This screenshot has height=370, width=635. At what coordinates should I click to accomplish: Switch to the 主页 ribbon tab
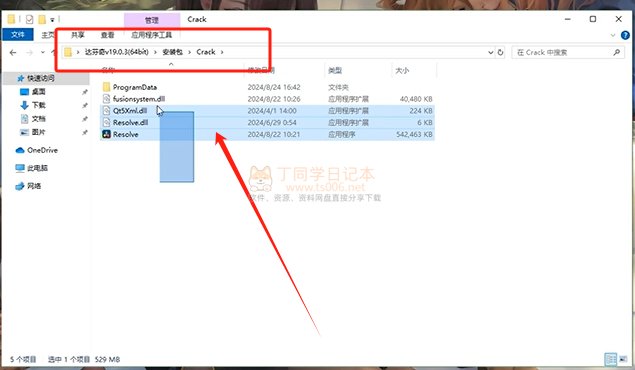point(48,35)
